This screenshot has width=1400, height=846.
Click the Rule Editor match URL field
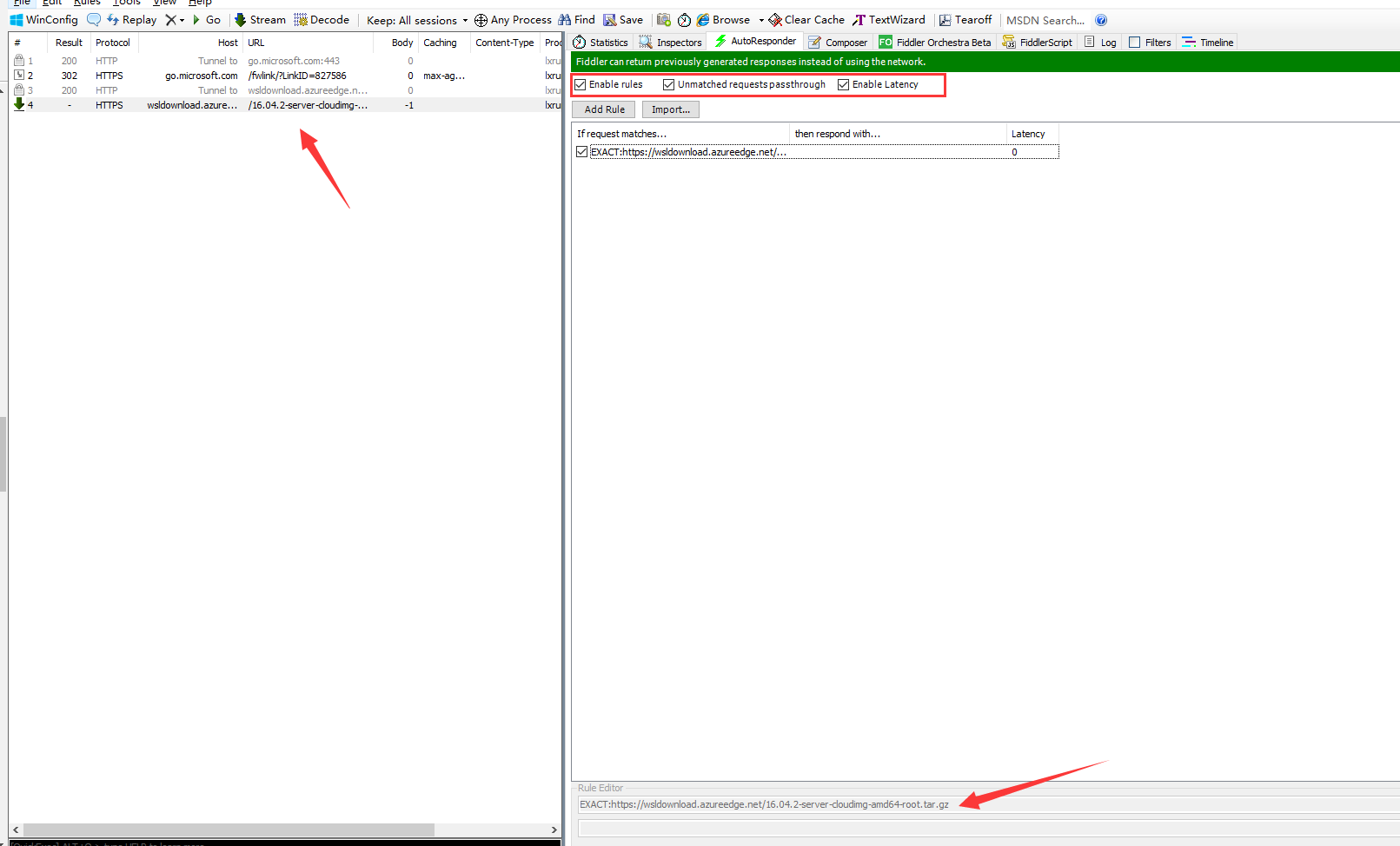(988, 804)
